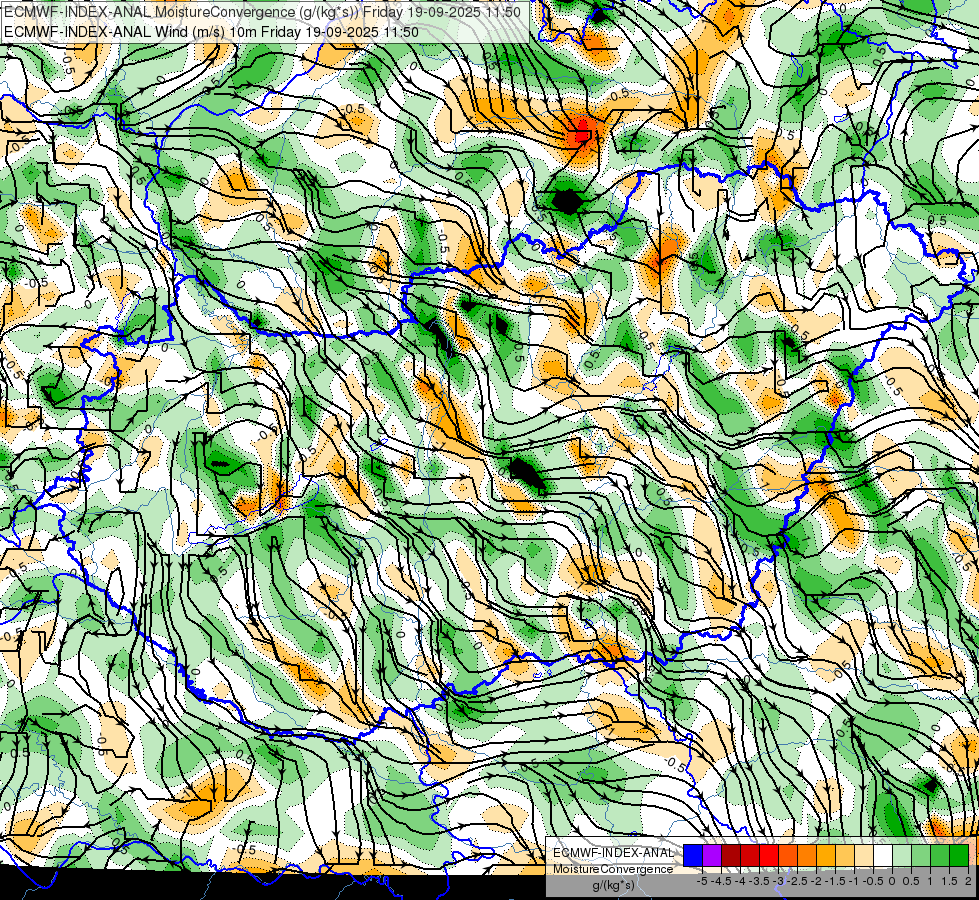Click the green swatch between 1 and 1.5
This screenshot has width=979, height=900.
(x=940, y=855)
